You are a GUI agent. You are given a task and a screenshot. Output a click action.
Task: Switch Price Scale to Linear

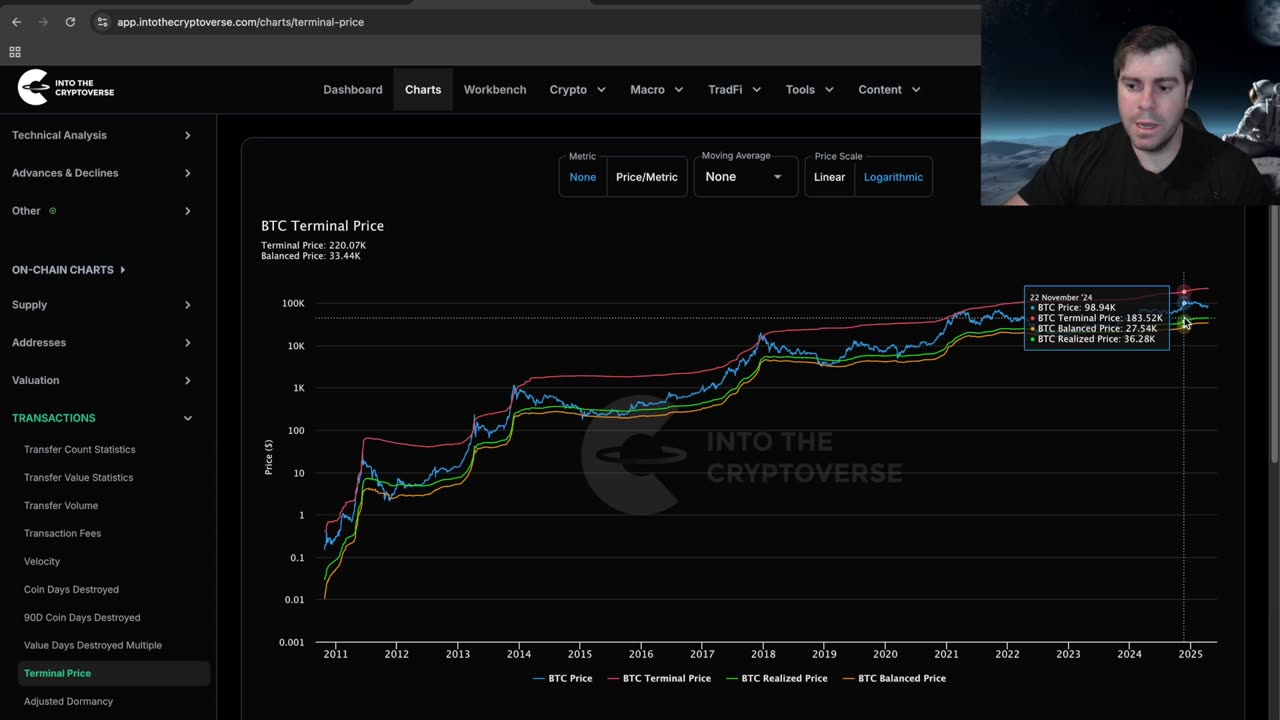coord(830,177)
